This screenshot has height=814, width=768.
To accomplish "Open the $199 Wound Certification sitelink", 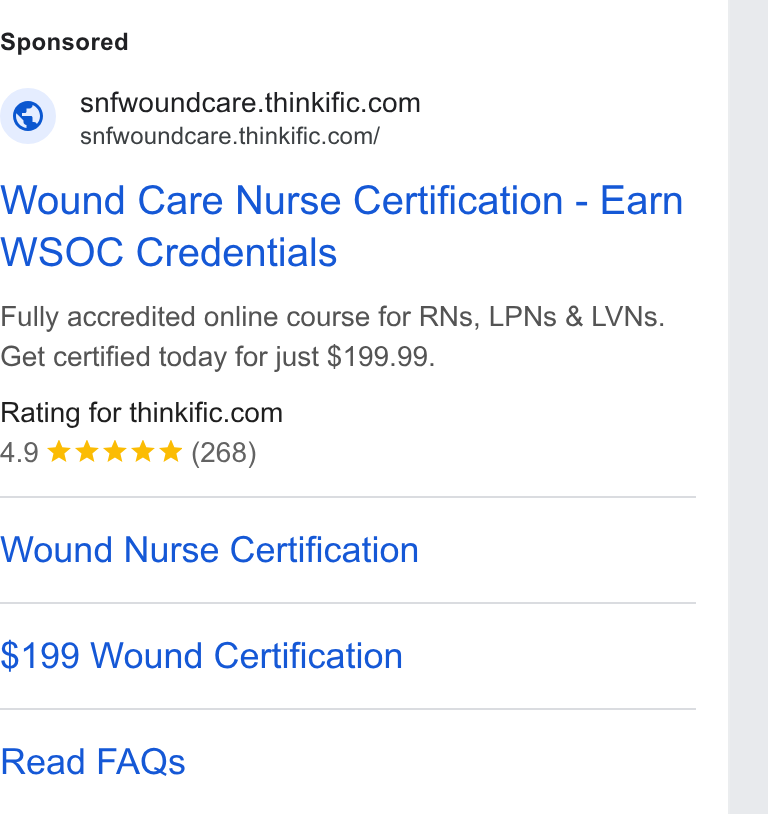I will pyautogui.click(x=201, y=656).
